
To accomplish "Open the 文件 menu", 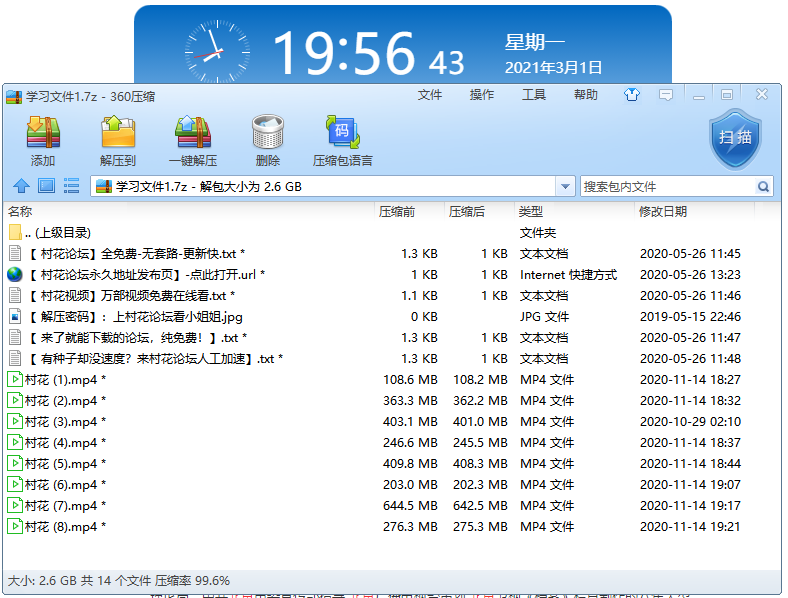I will point(430,95).
